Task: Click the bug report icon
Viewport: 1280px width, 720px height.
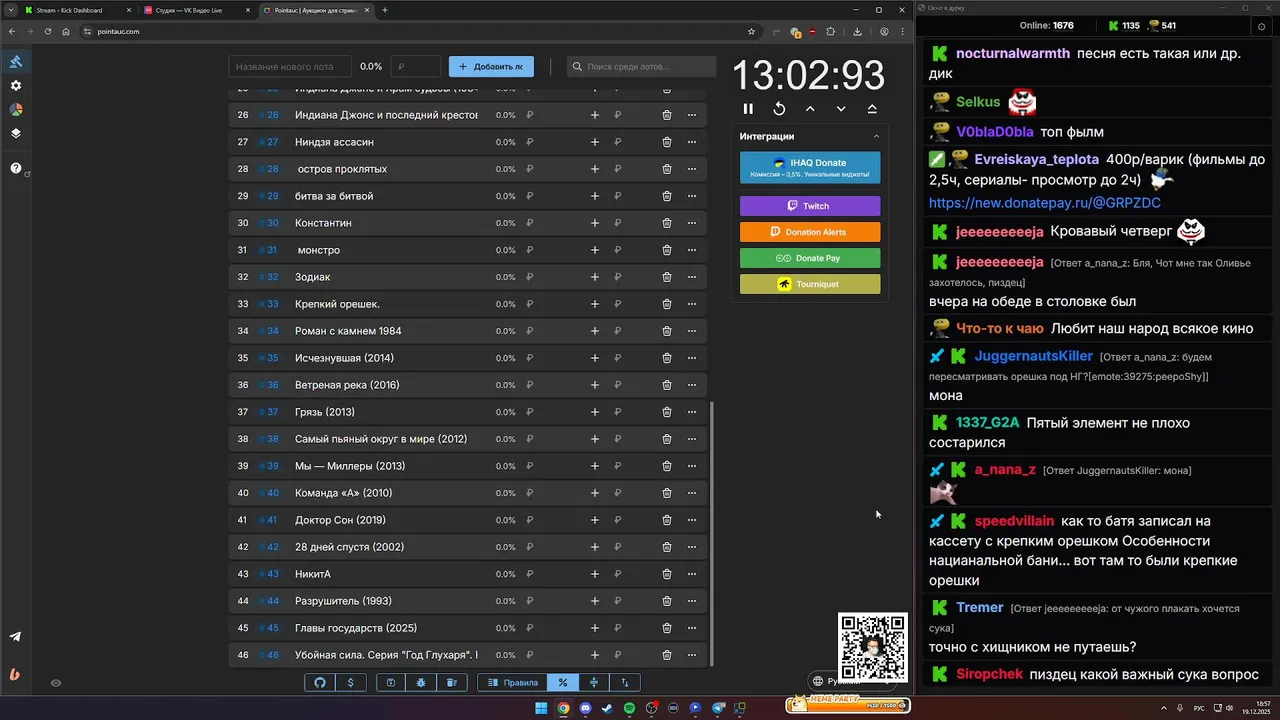Action: coord(421,683)
